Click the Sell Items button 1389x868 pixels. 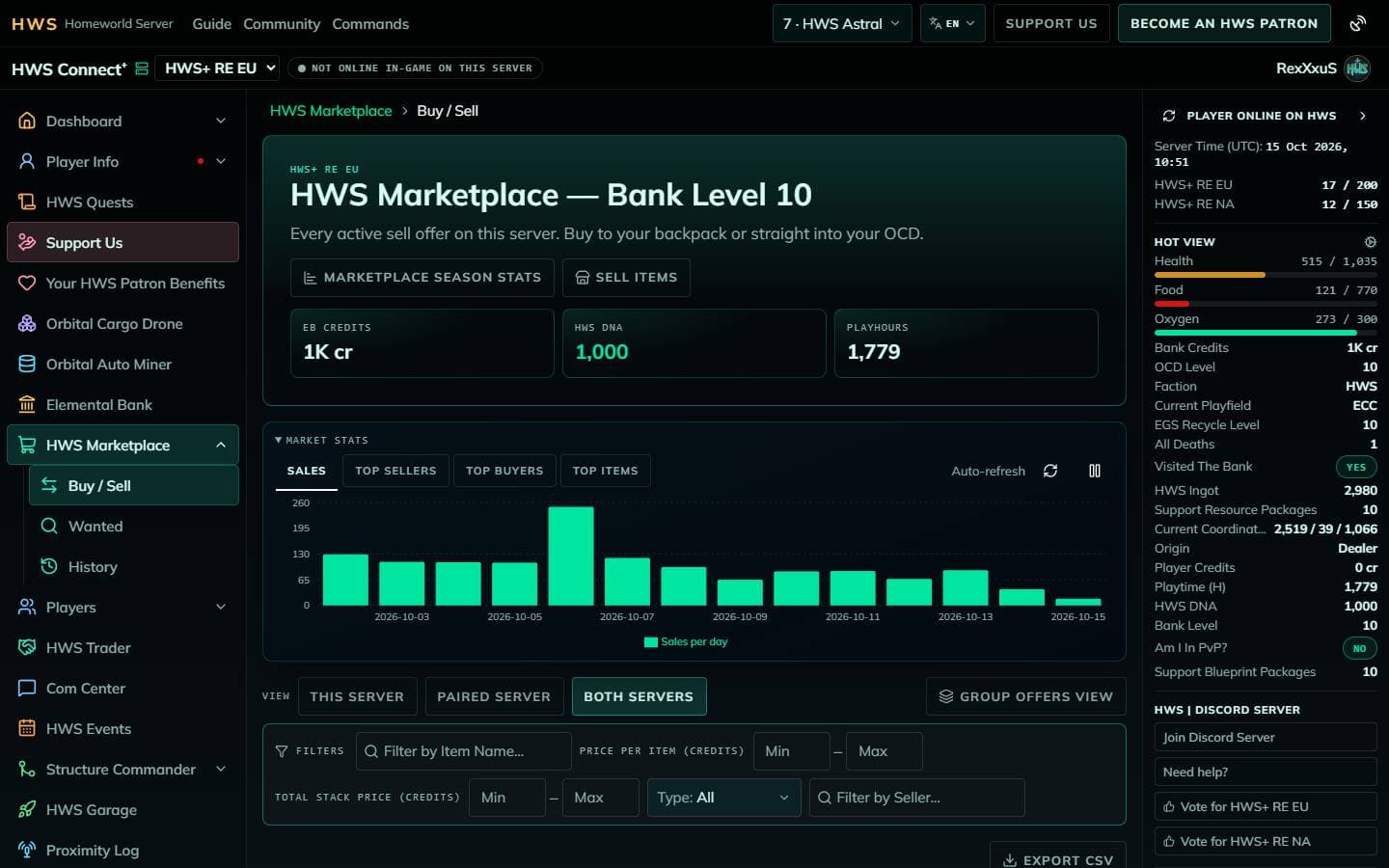point(626,277)
